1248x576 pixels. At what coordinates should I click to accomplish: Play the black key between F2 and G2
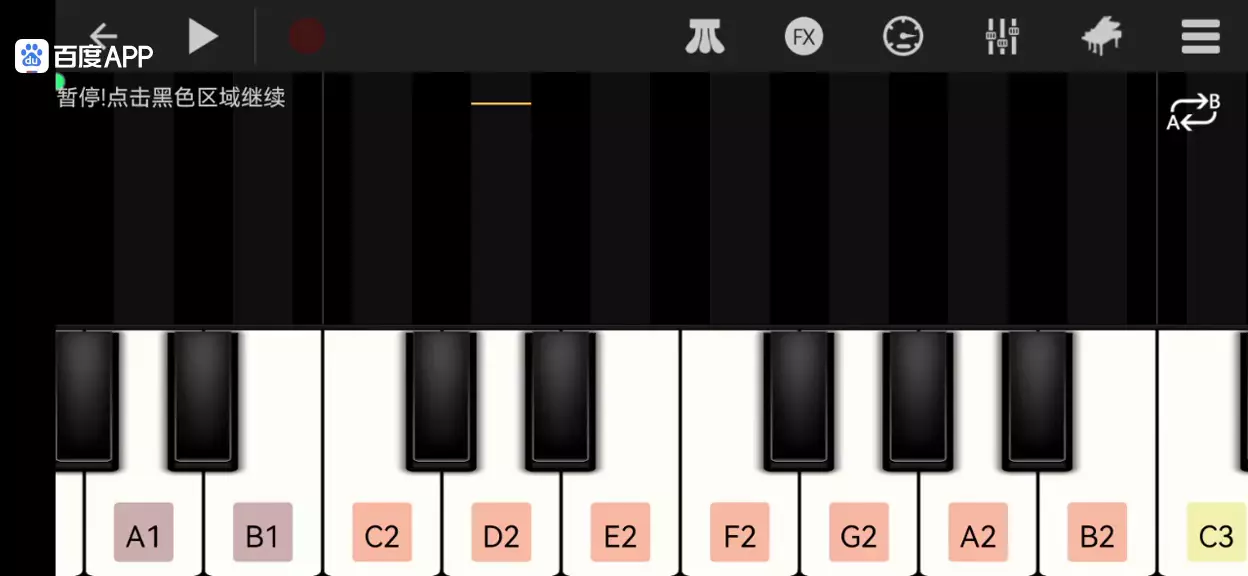tap(799, 400)
